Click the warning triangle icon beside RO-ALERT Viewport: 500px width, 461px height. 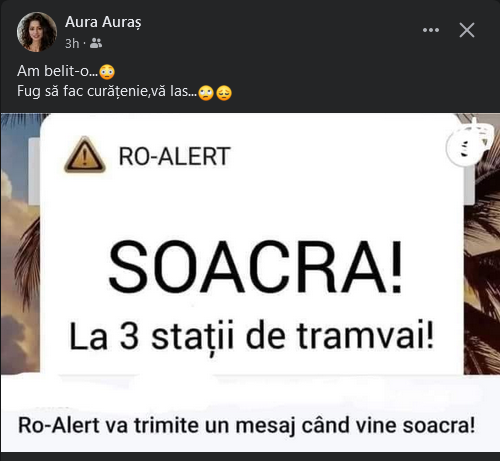[85, 155]
